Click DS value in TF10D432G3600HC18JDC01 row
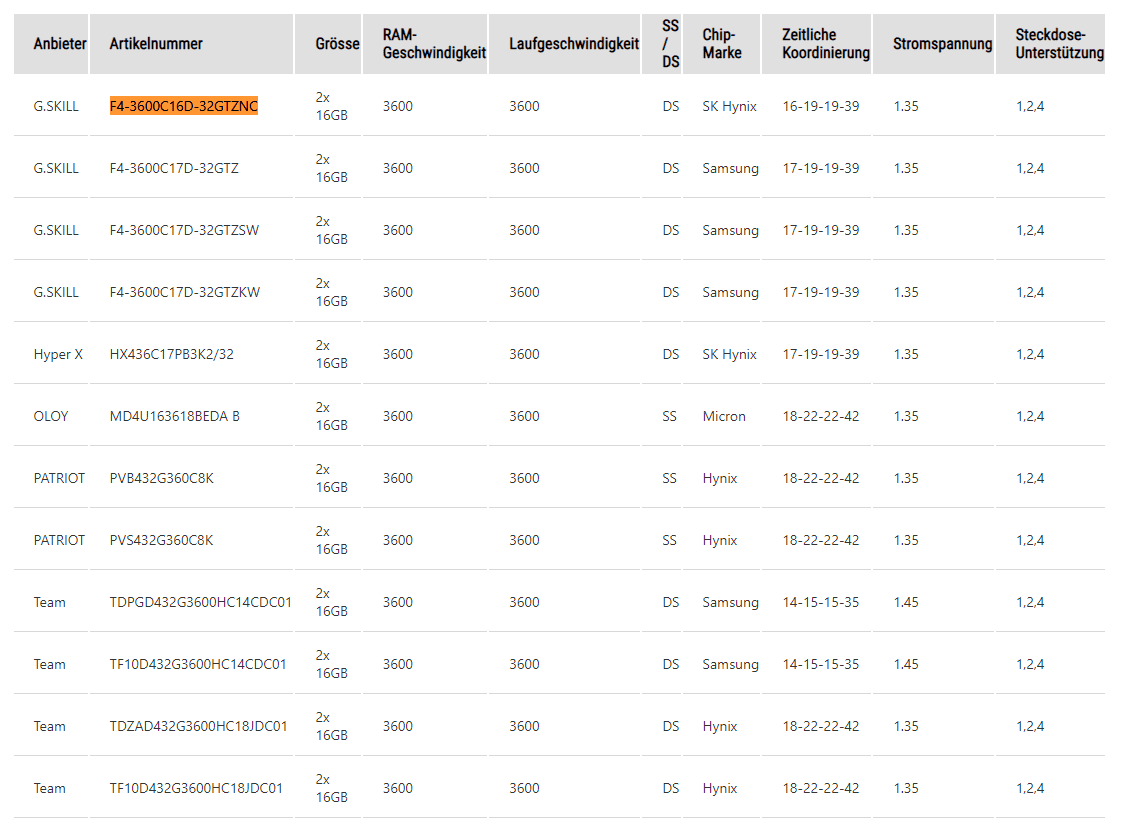Viewport: 1135px width, 840px height. (671, 789)
